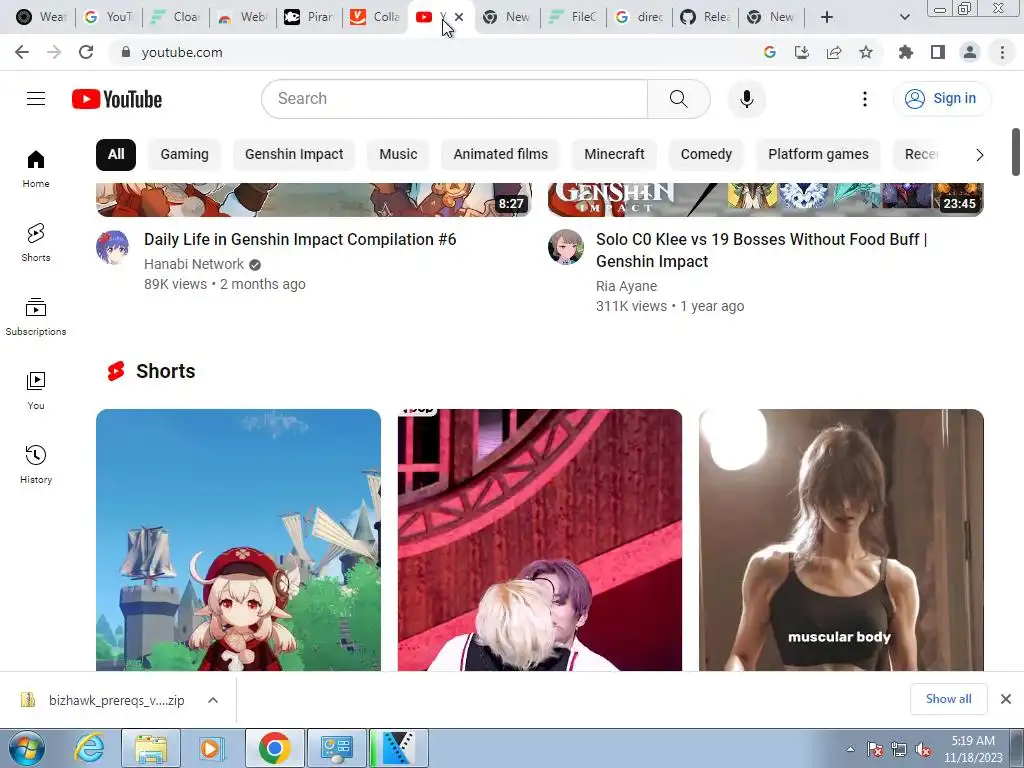Switch to the Piran tab

(x=310, y=17)
